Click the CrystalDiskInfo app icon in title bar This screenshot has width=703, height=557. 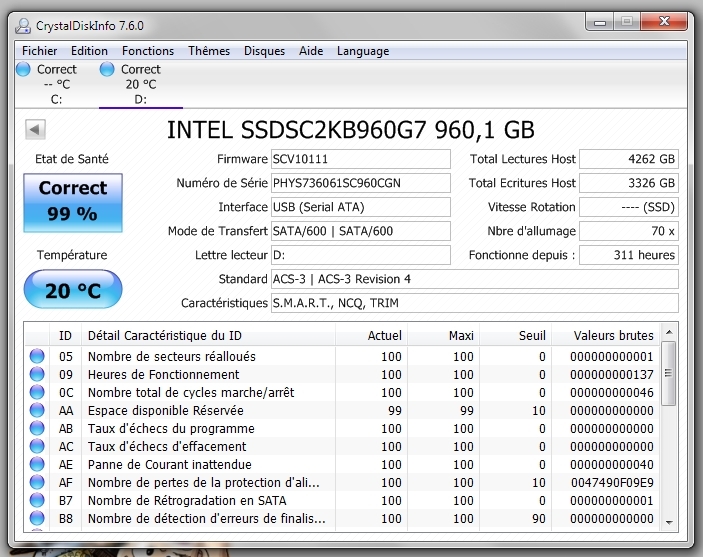click(23, 26)
